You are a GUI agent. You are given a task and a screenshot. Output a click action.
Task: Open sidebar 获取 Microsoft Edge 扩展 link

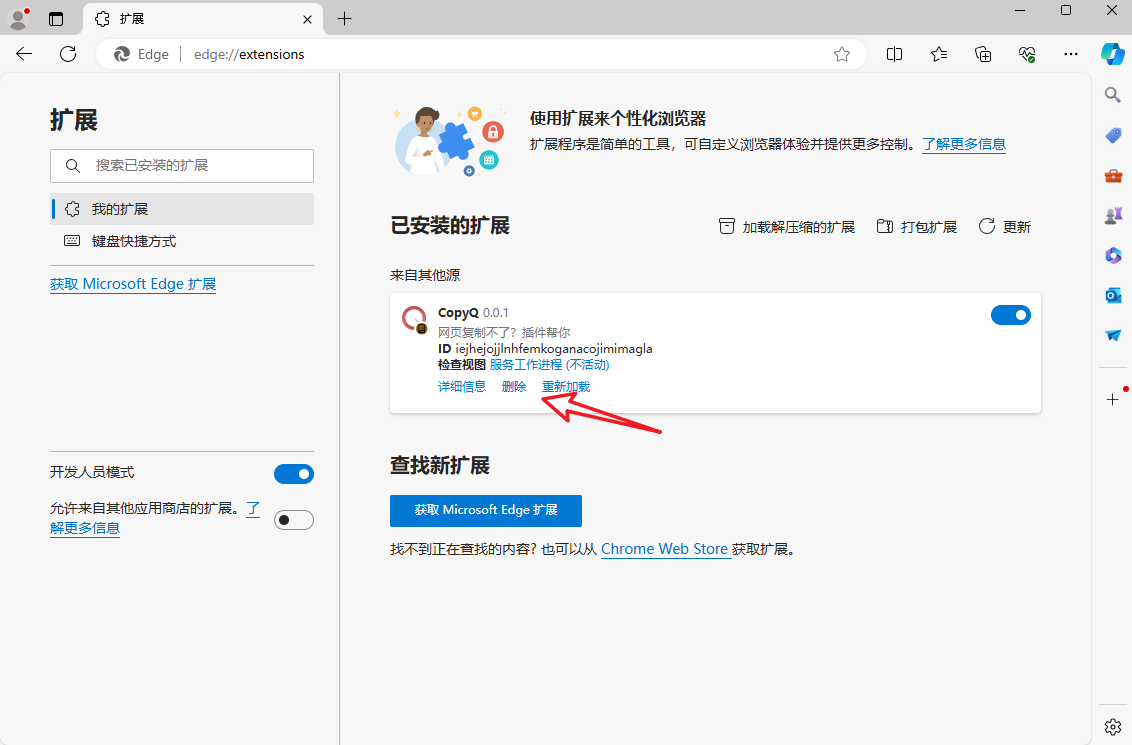coord(133,284)
